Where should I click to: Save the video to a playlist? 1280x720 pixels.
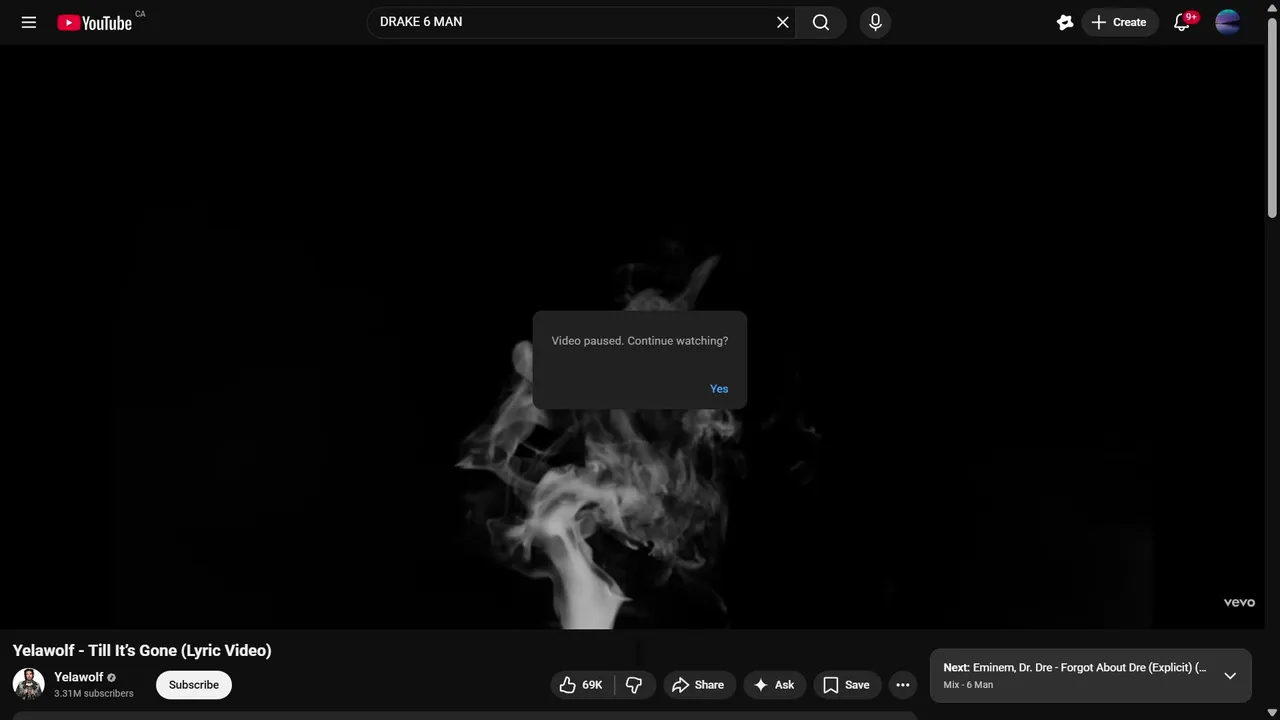tap(847, 685)
